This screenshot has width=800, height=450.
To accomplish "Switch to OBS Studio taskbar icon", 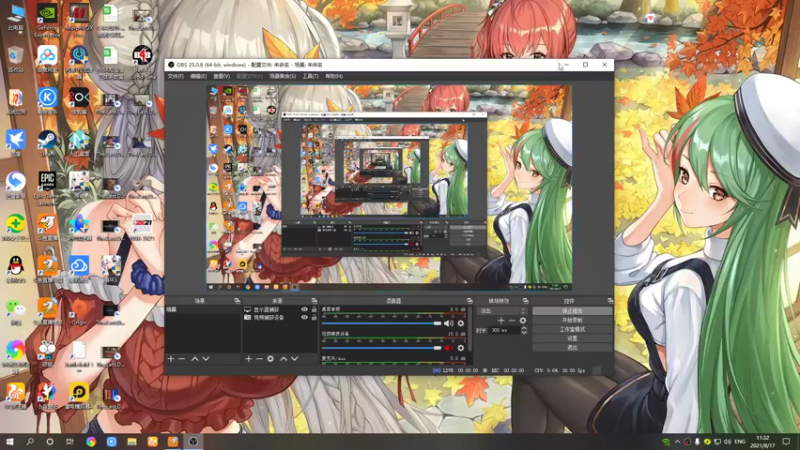I will [x=193, y=442].
